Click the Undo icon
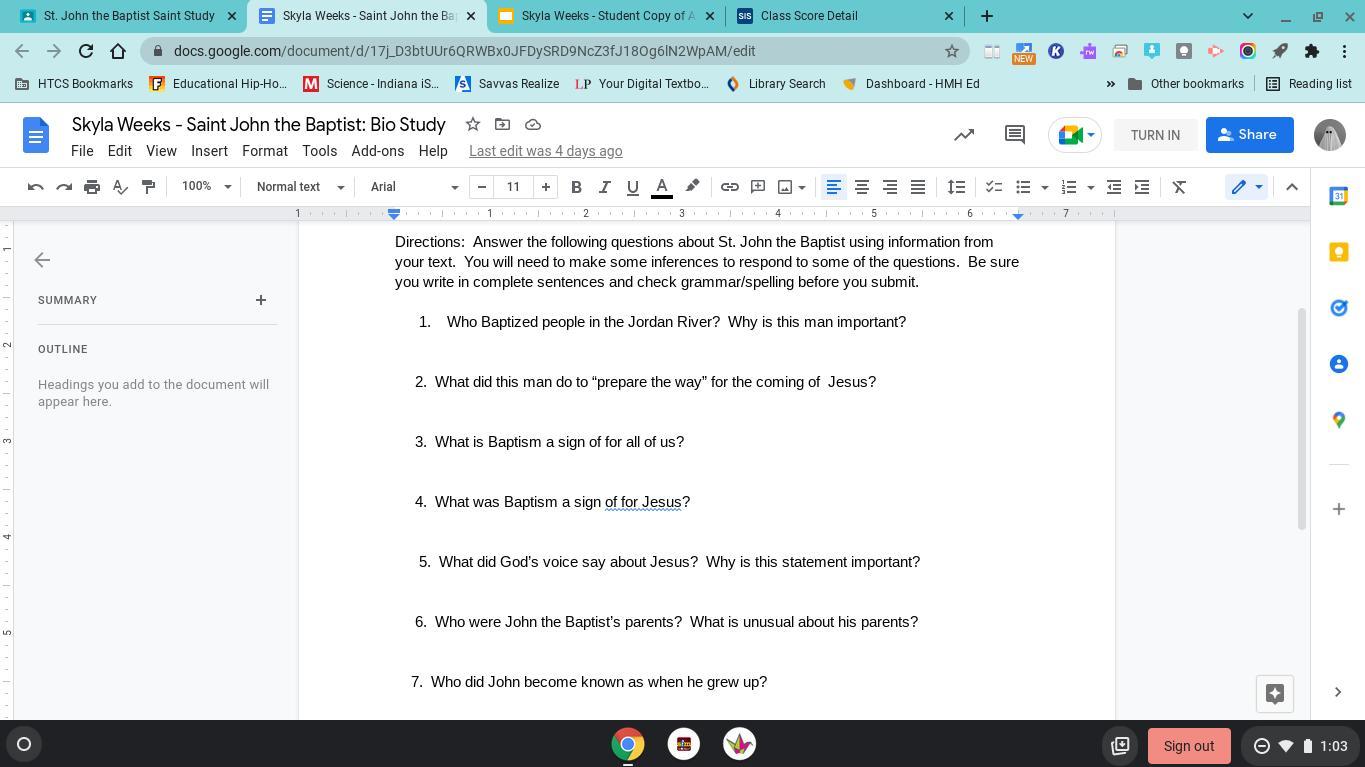1365x767 pixels. [35, 187]
